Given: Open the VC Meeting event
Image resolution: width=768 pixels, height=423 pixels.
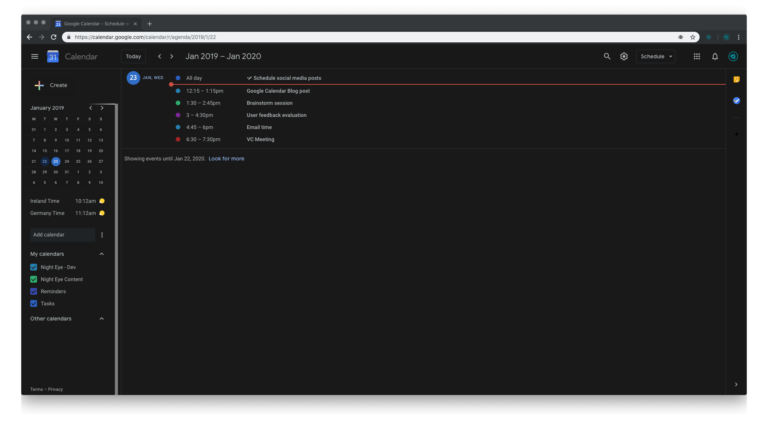Looking at the screenshot, I should pyautogui.click(x=260, y=139).
